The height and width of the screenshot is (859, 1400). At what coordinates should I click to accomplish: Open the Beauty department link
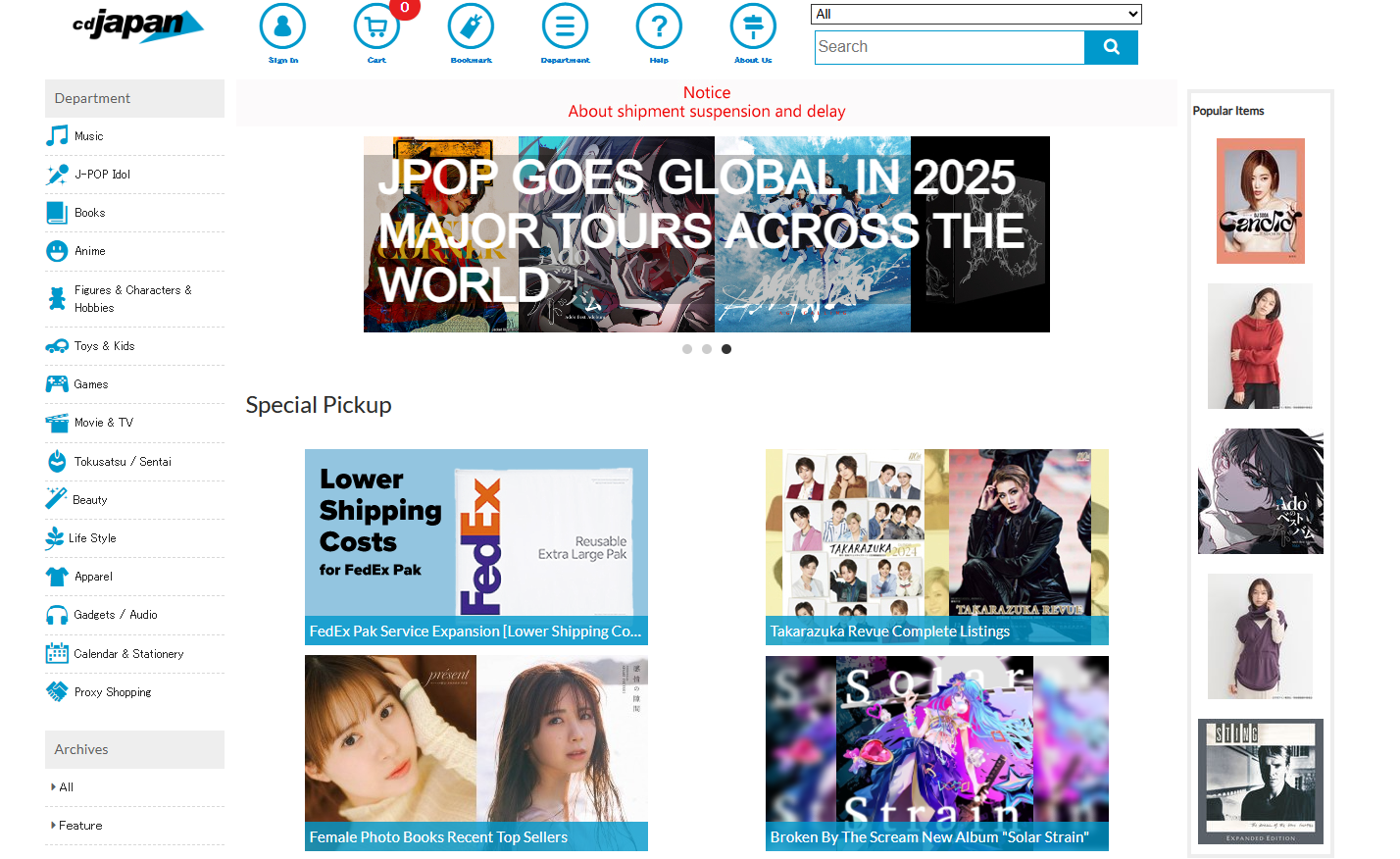coord(90,500)
